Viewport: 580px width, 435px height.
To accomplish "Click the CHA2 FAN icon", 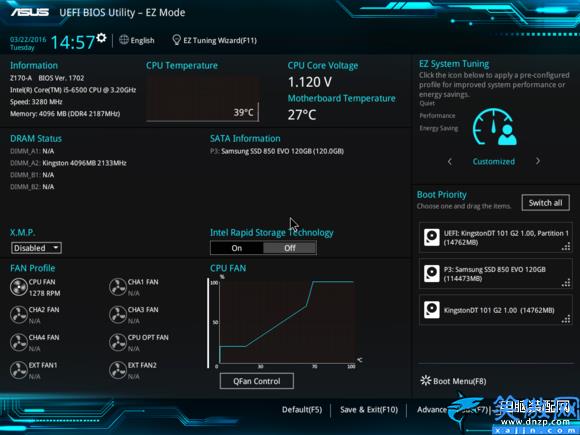I will click(18, 315).
